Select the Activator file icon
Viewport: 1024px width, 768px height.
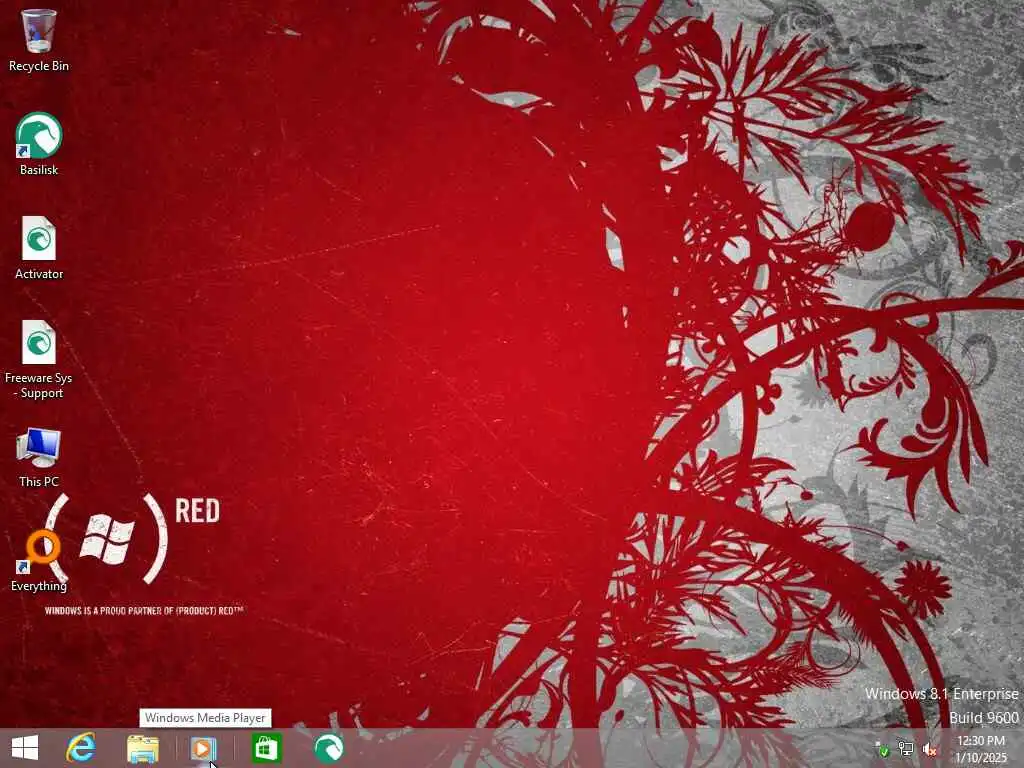click(39, 239)
